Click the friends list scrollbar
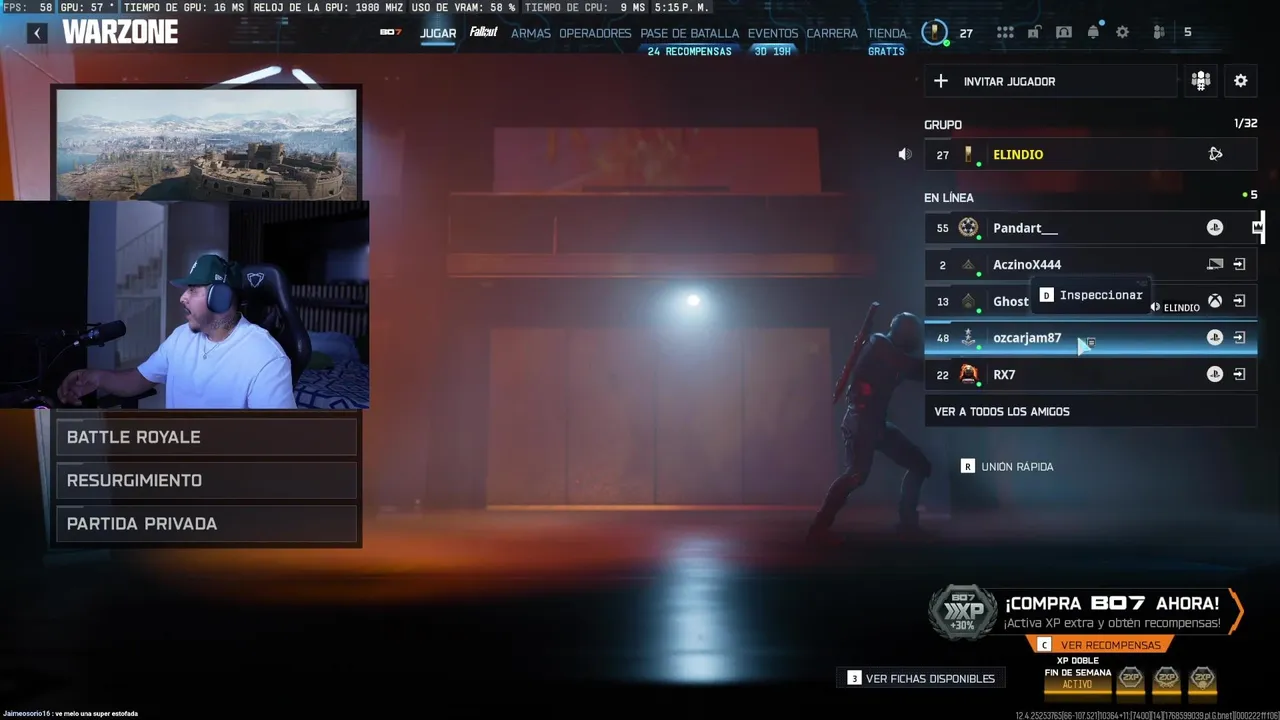The height and width of the screenshot is (720, 1280). [1263, 228]
